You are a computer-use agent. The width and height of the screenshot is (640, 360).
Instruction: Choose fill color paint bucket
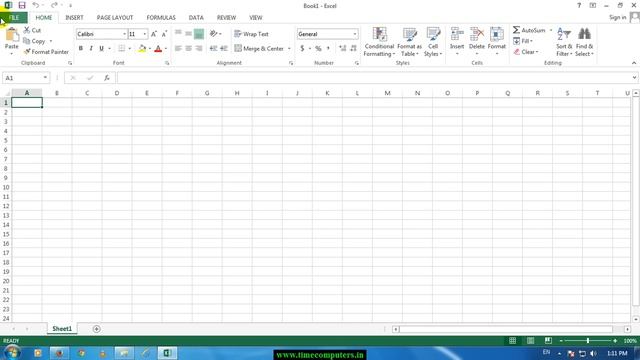[x=142, y=49]
